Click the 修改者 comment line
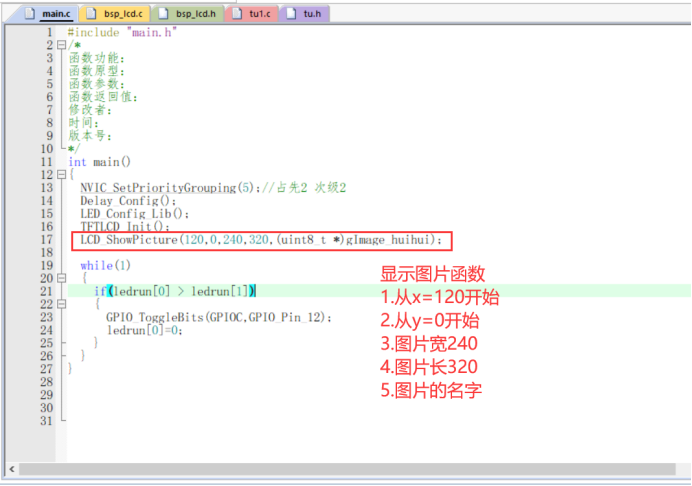Image resolution: width=692 pixels, height=486 pixels. point(90,110)
